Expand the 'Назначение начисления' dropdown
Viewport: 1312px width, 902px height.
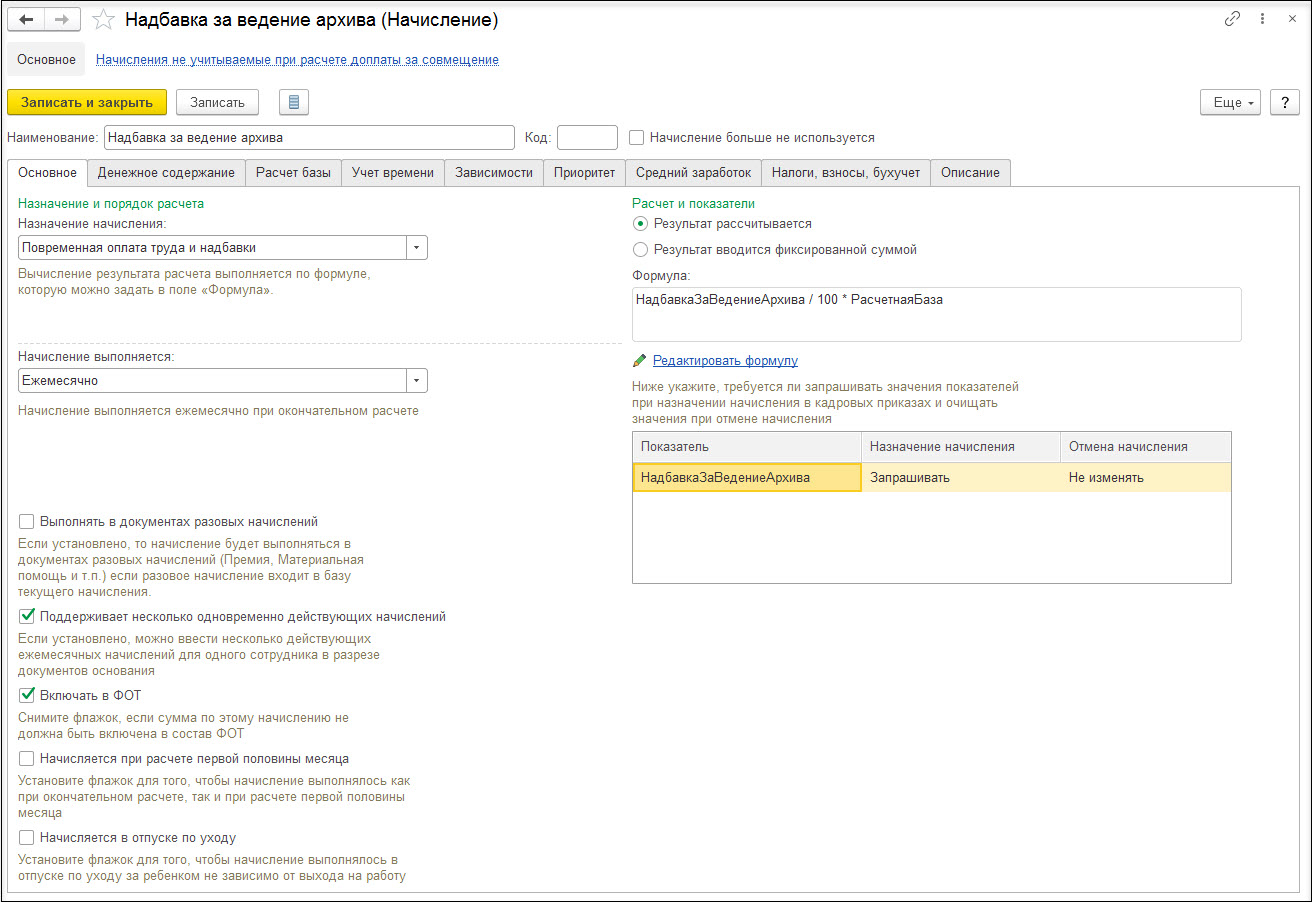pyautogui.click(x=417, y=248)
